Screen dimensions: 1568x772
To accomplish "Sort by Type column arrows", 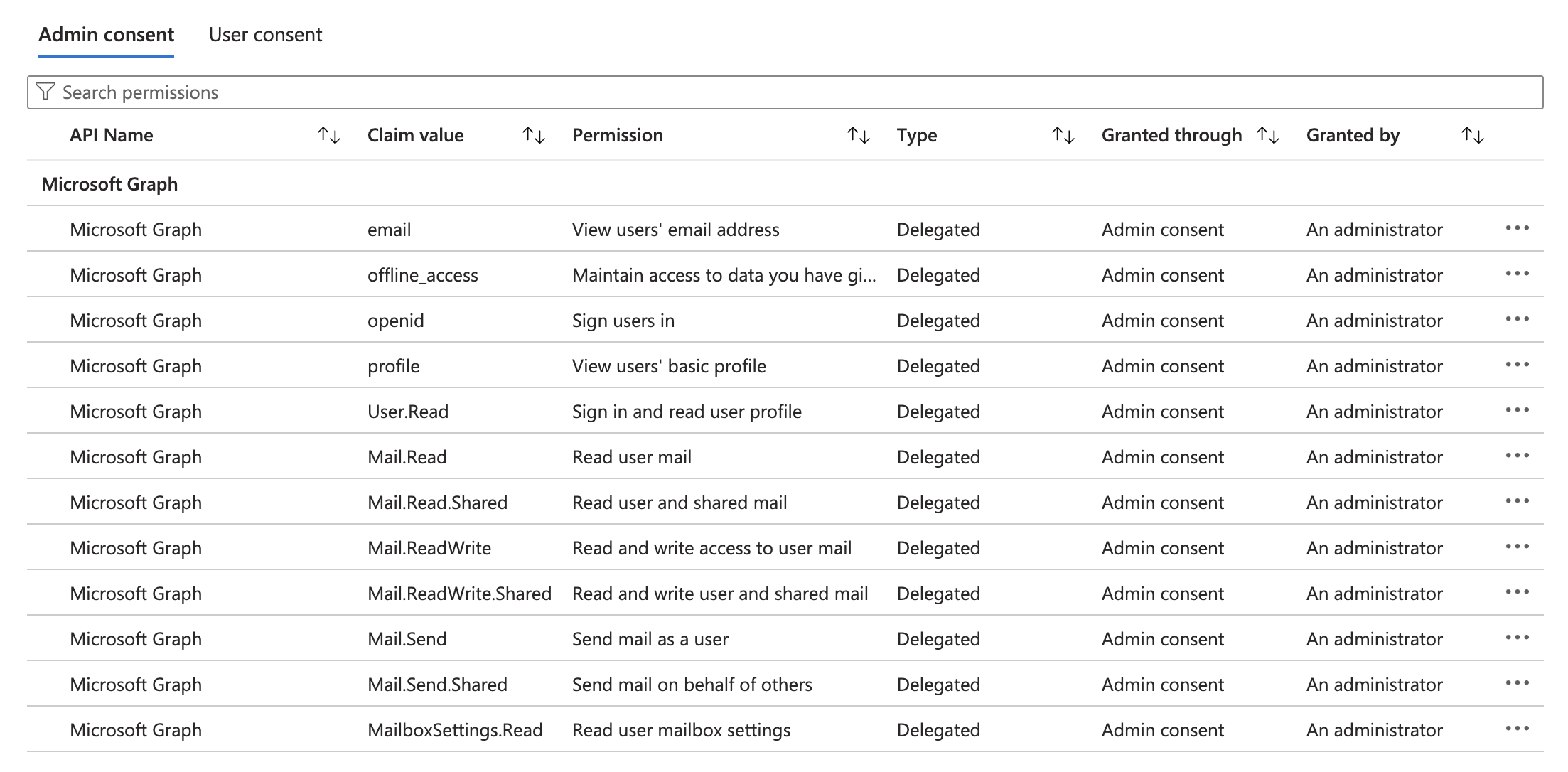I will tap(1063, 135).
